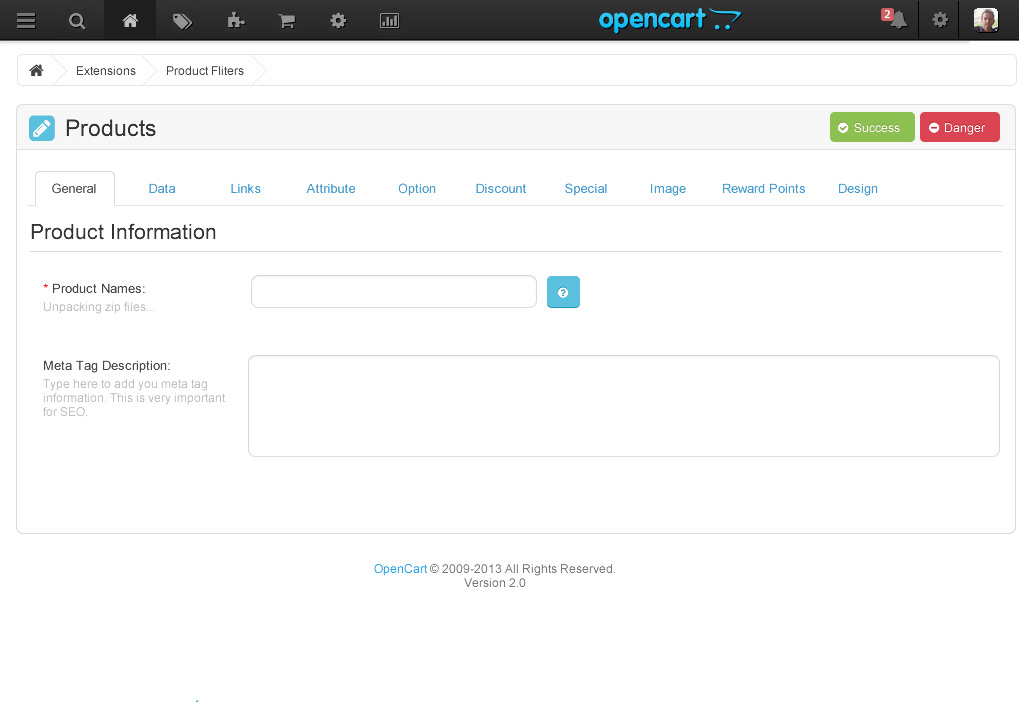1019x702 pixels.
Task: Click the blue pencil edit icon
Action: click(x=42, y=128)
